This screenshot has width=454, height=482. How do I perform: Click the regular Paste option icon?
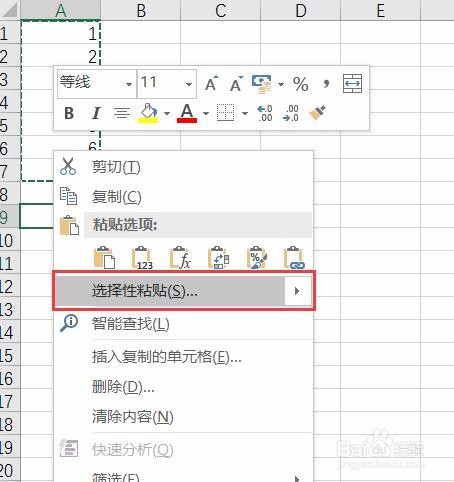click(104, 257)
